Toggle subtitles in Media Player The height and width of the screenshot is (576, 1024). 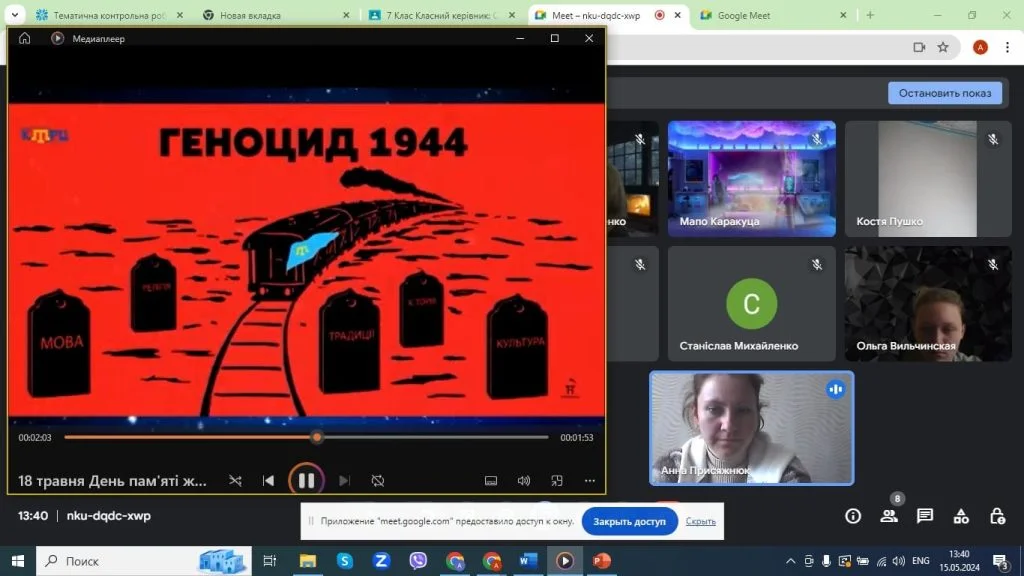(491, 481)
